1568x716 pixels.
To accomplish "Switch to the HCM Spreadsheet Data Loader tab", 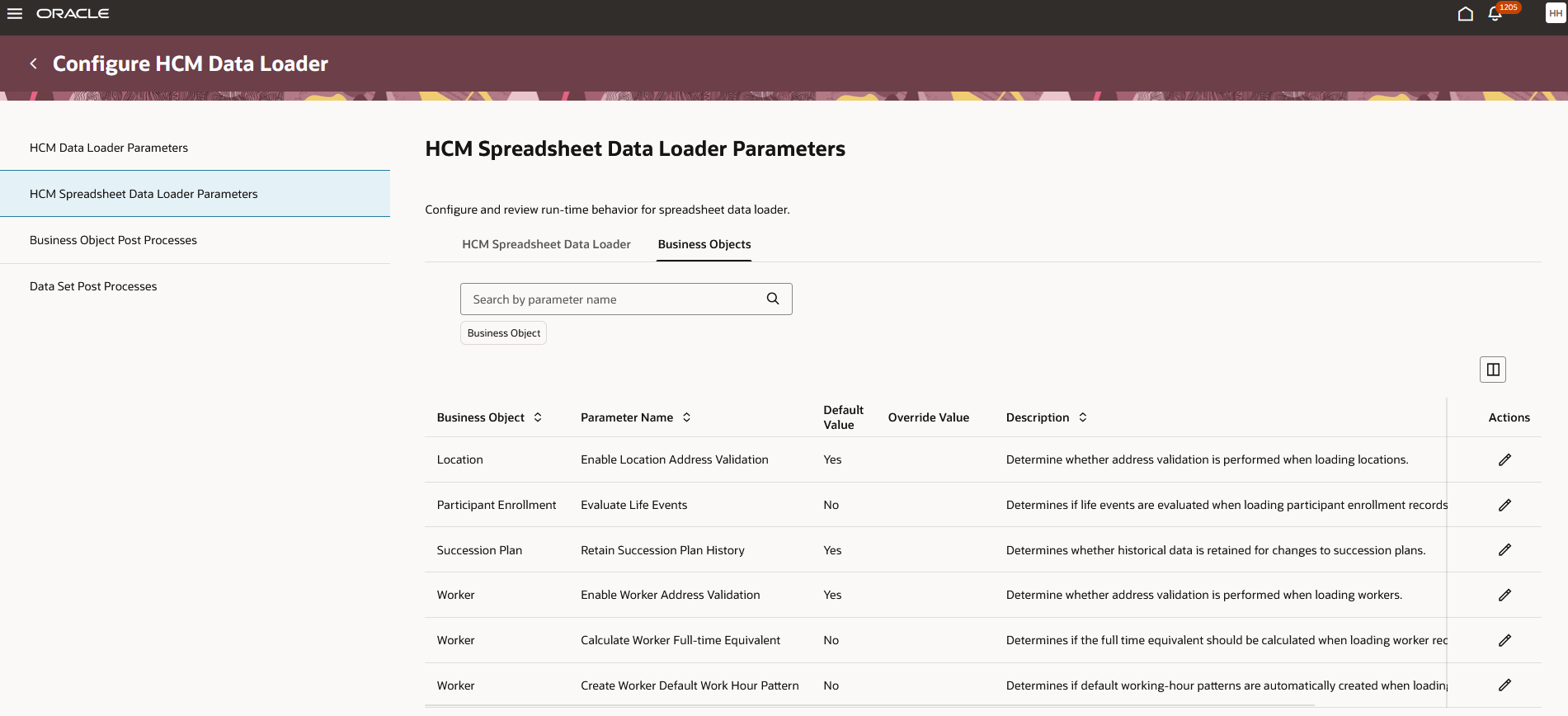I will (x=546, y=244).
